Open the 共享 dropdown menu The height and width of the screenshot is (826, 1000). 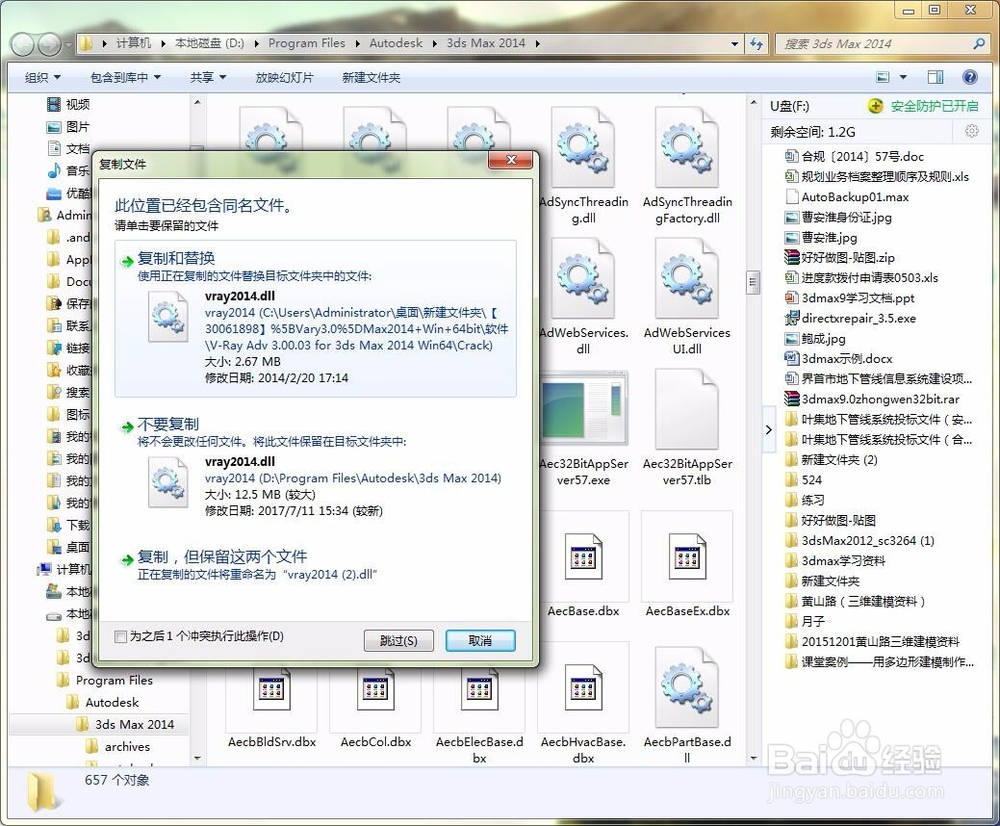point(208,77)
